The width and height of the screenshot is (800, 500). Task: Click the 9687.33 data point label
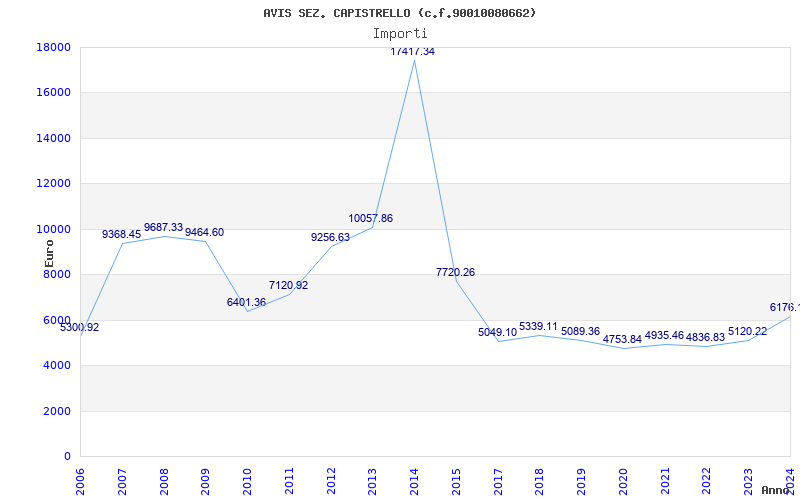163,228
